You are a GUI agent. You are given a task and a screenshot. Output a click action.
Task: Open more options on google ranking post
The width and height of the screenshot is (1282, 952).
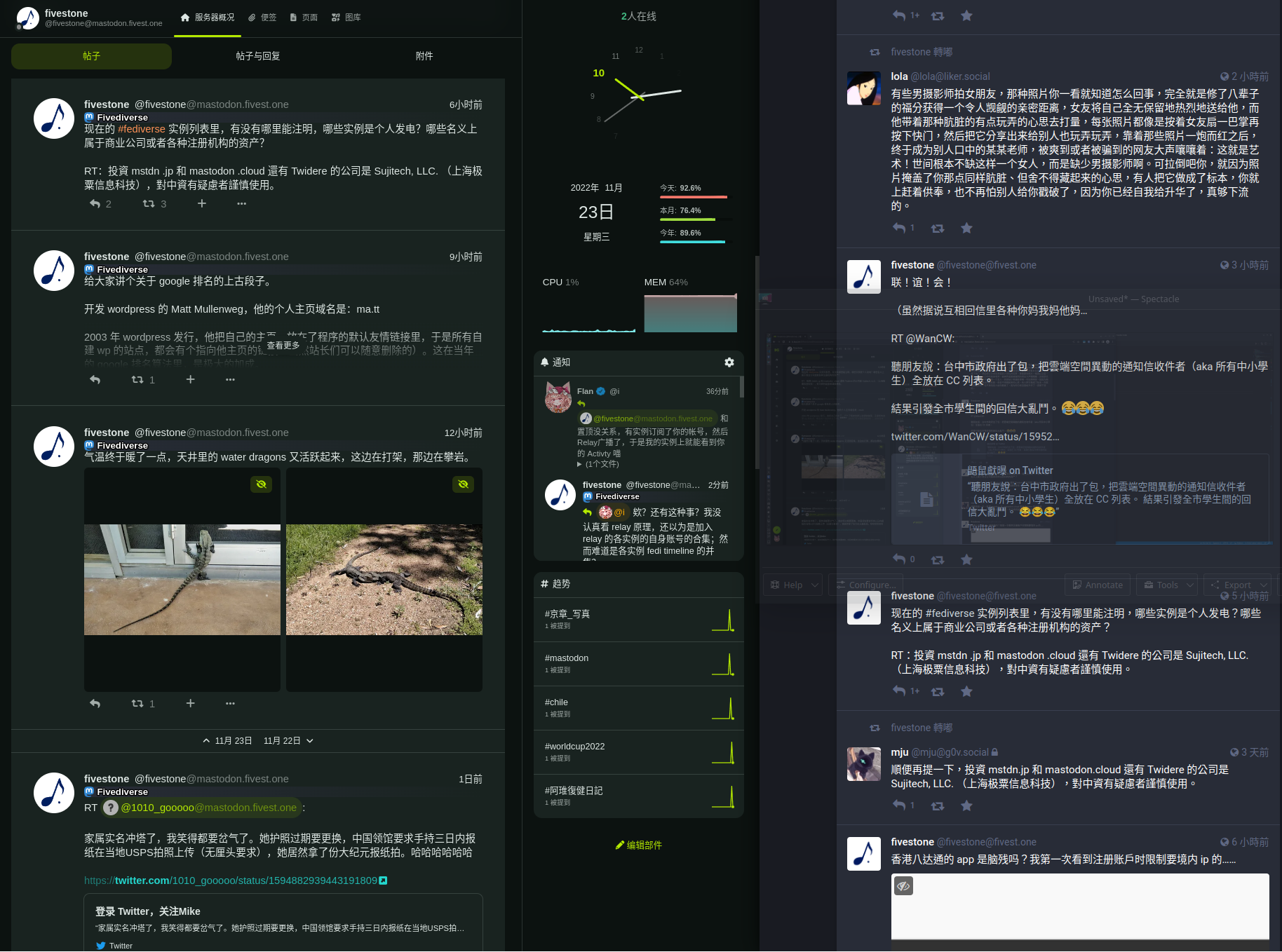230,379
